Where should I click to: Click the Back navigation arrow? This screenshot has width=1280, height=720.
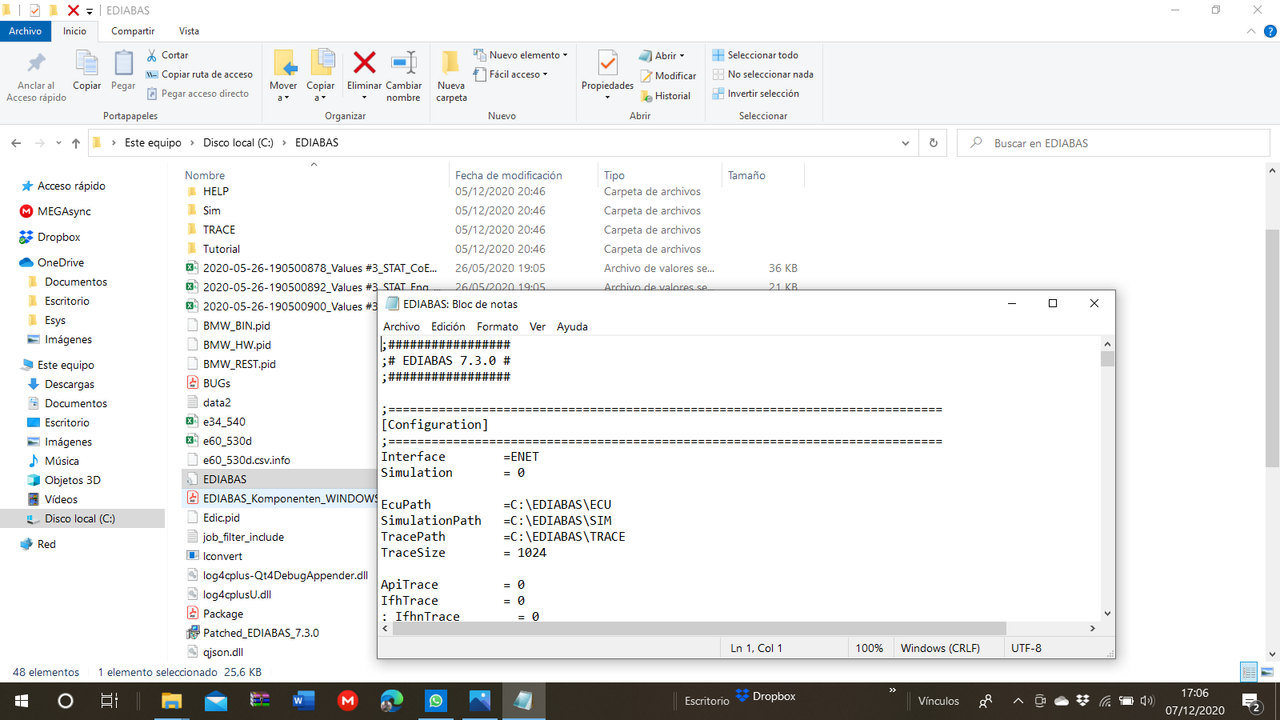click(16, 143)
